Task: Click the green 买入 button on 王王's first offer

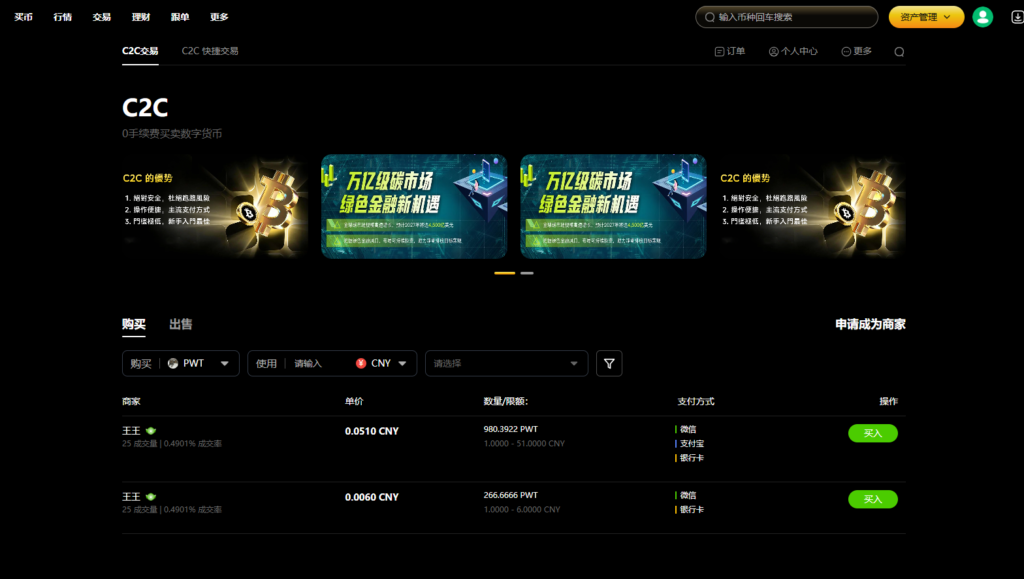Action: (x=872, y=433)
